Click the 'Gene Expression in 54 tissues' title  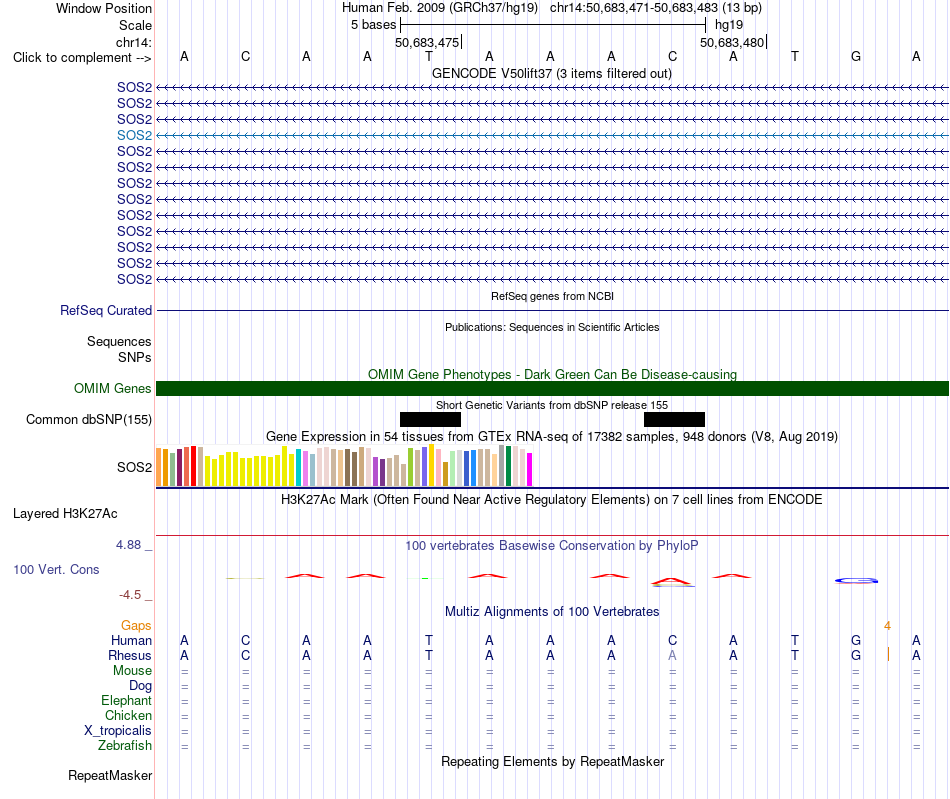(552, 437)
